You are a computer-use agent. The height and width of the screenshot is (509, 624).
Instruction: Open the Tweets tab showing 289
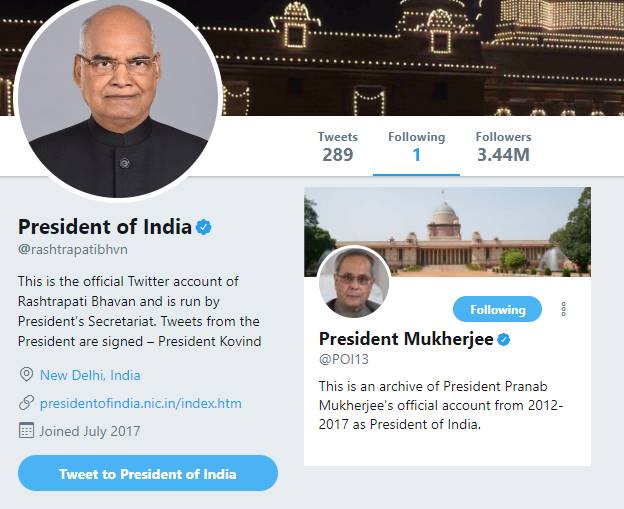coord(337,146)
